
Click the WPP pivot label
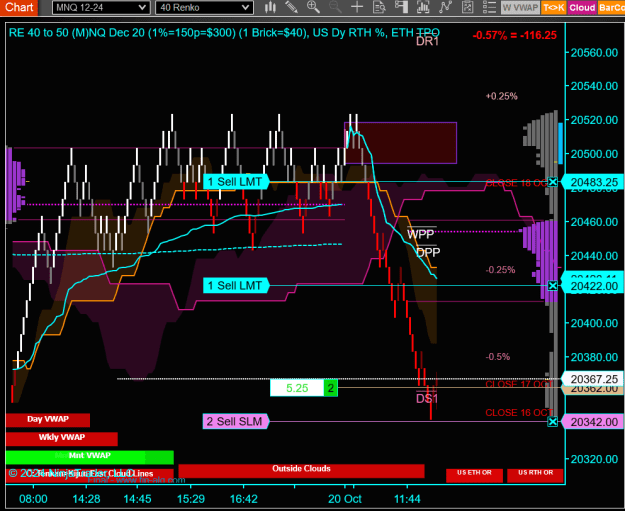coord(421,234)
